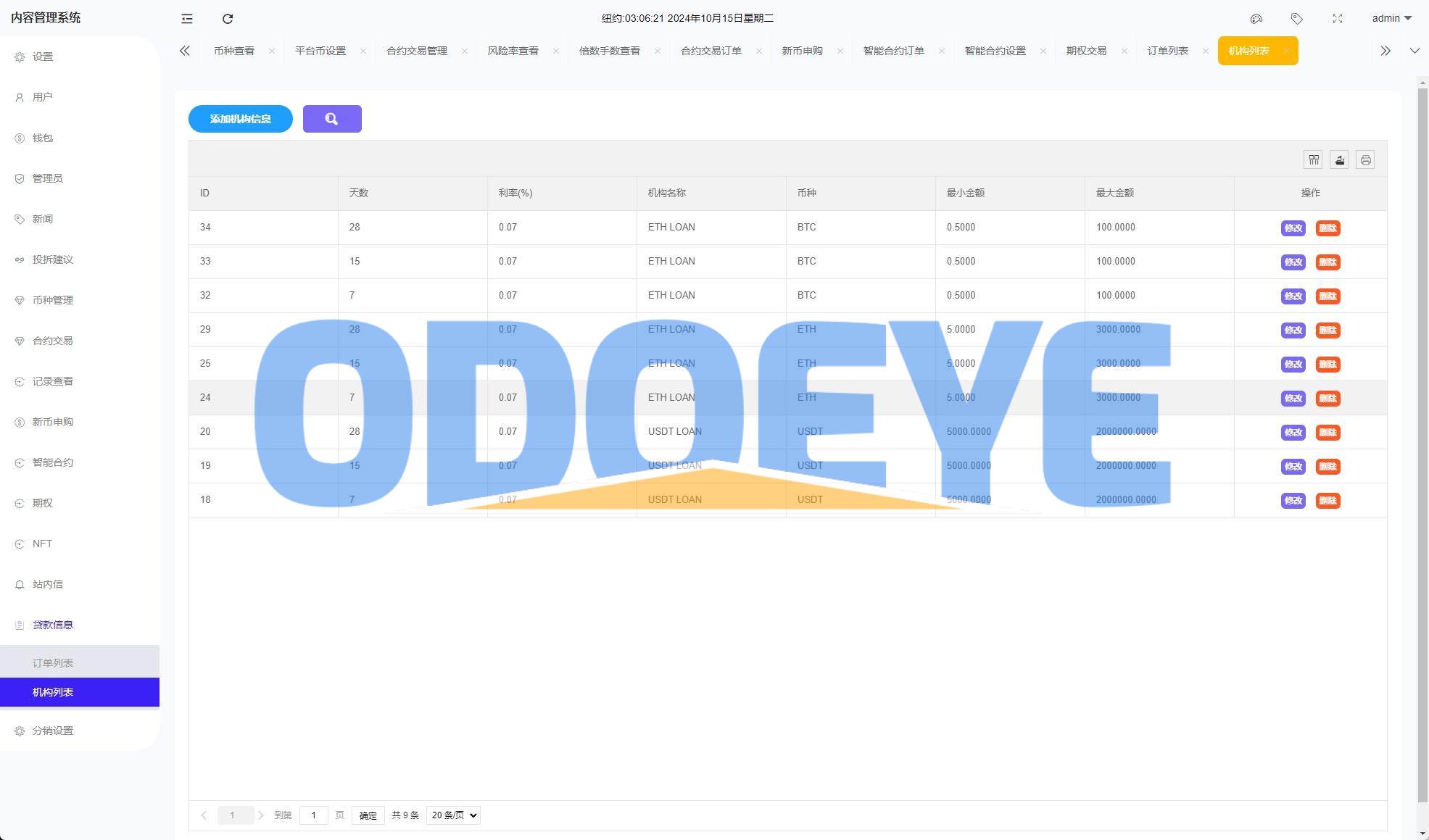Image resolution: width=1429 pixels, height=840 pixels.
Task: Open 站内信 sidebar menu
Action: click(80, 584)
